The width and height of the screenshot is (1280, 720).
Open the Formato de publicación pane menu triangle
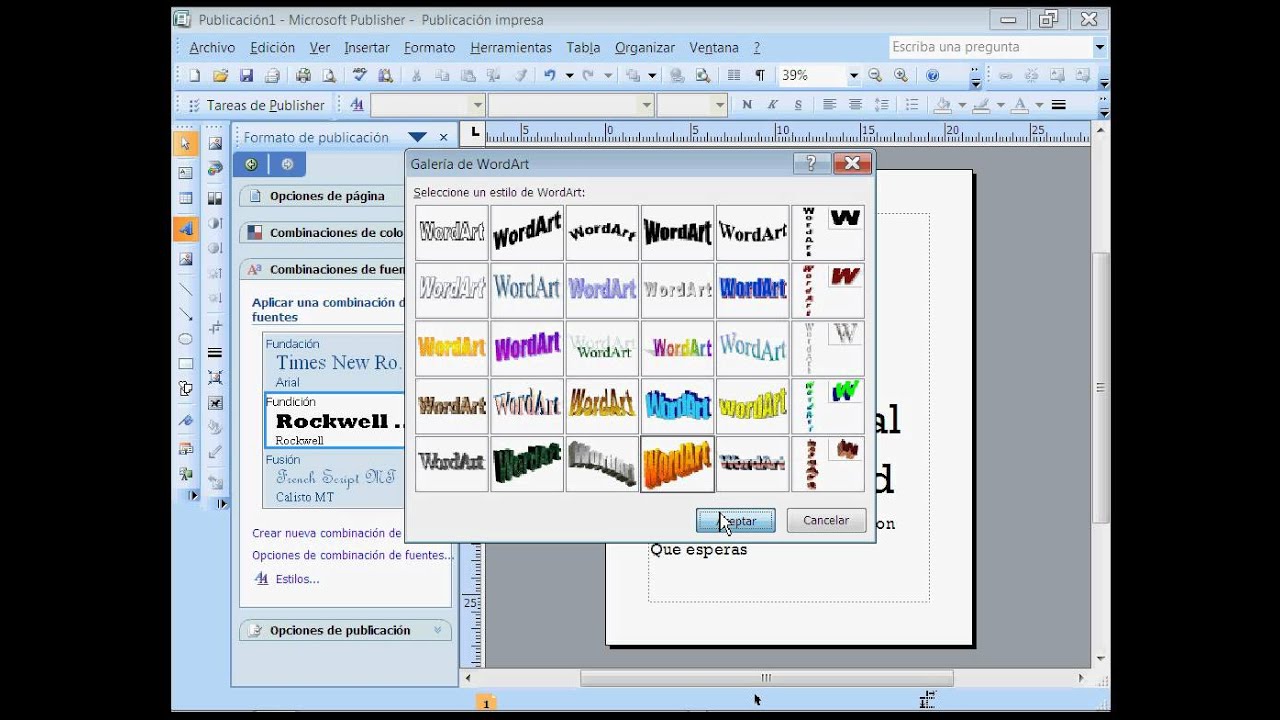[417, 137]
